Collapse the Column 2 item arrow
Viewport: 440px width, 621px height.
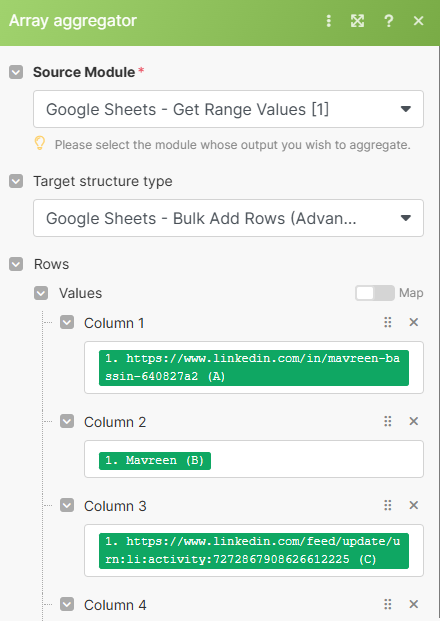point(67,421)
